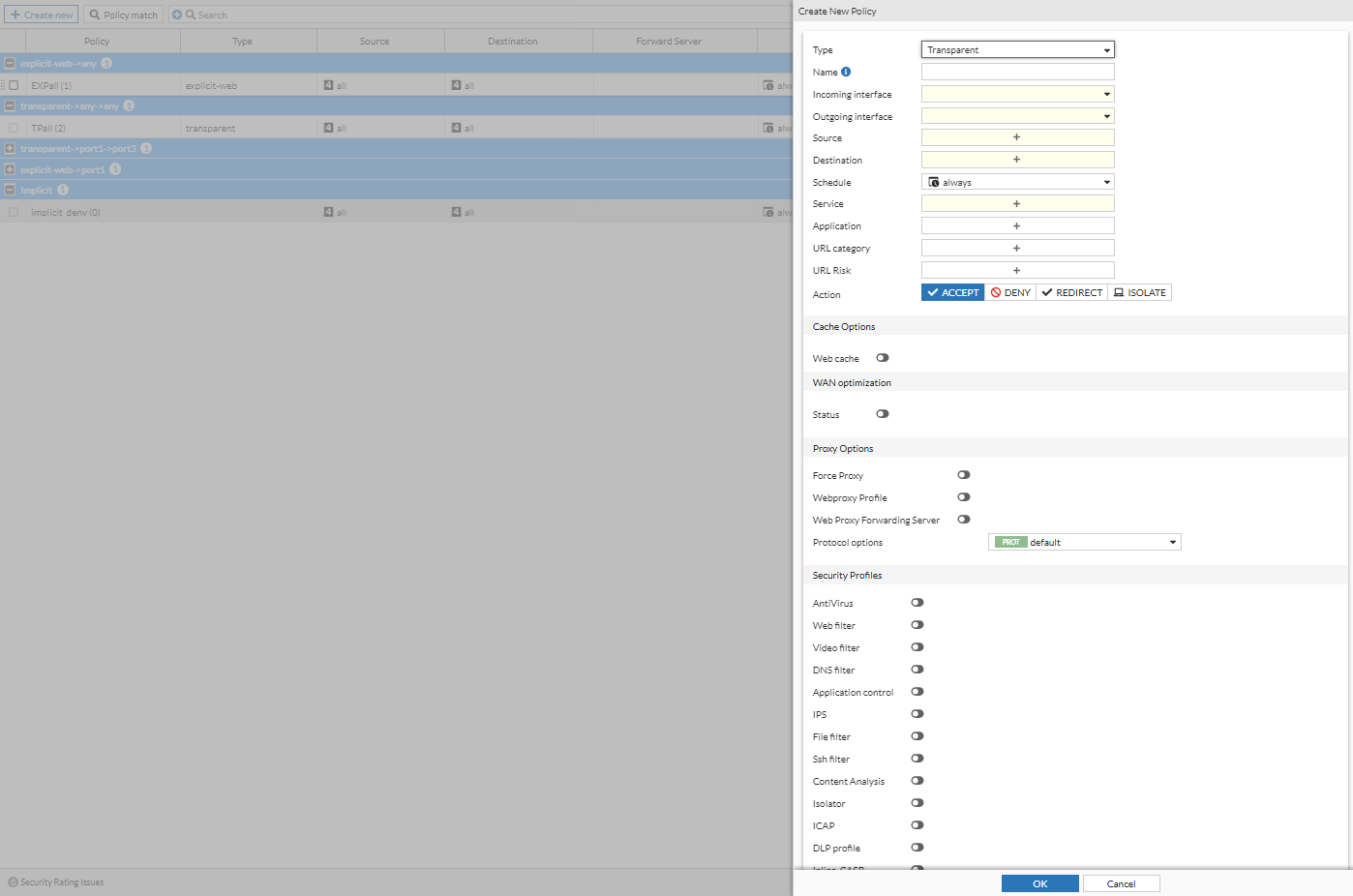Screen dimensions: 1353x896
Task: Collapse the Implicit policy group
Action: (10, 190)
